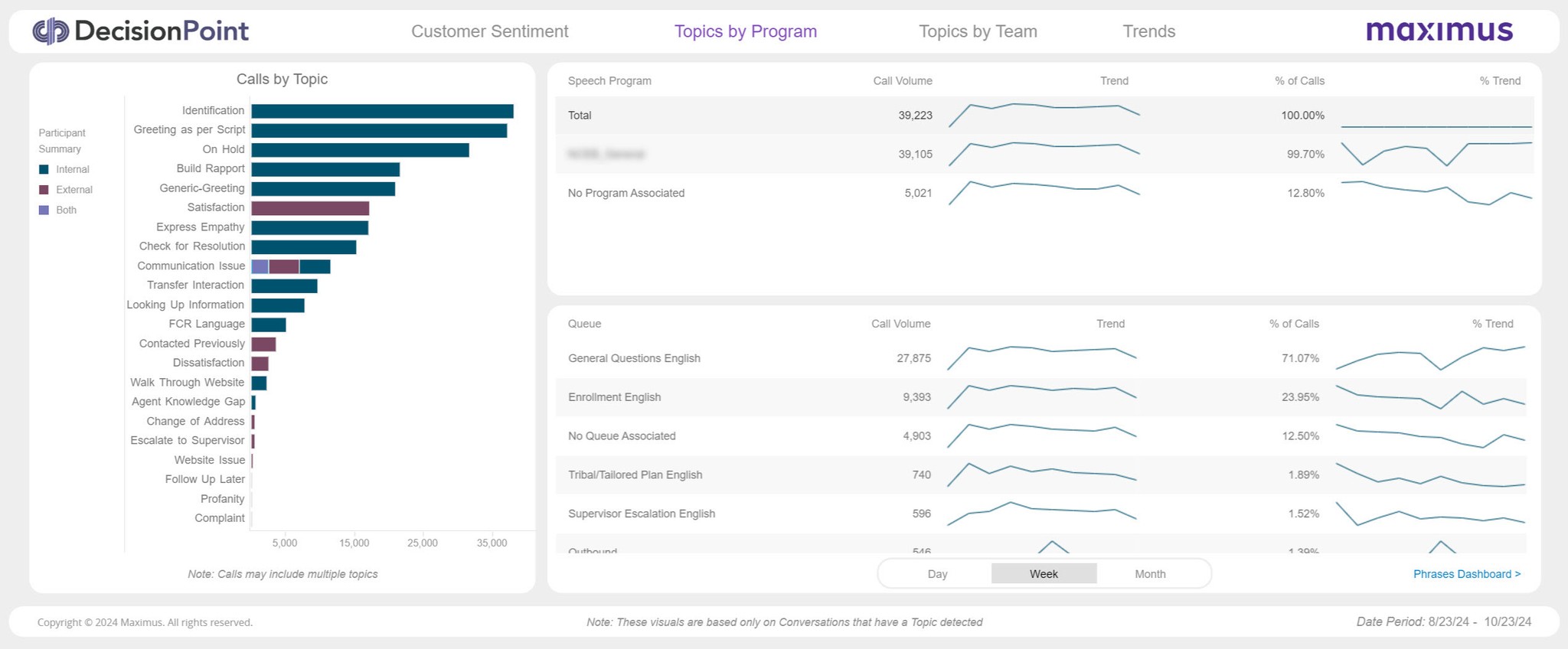Switch to Month granularity
The image size is (1568, 649).
click(1150, 574)
